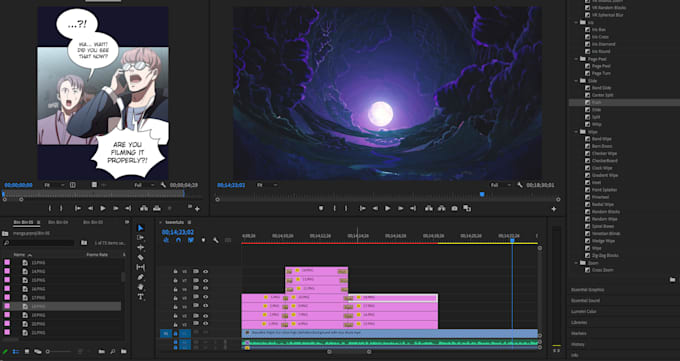The height and width of the screenshot is (361, 680).
Task: Lock track V8 with padlock
Action: coord(176,272)
